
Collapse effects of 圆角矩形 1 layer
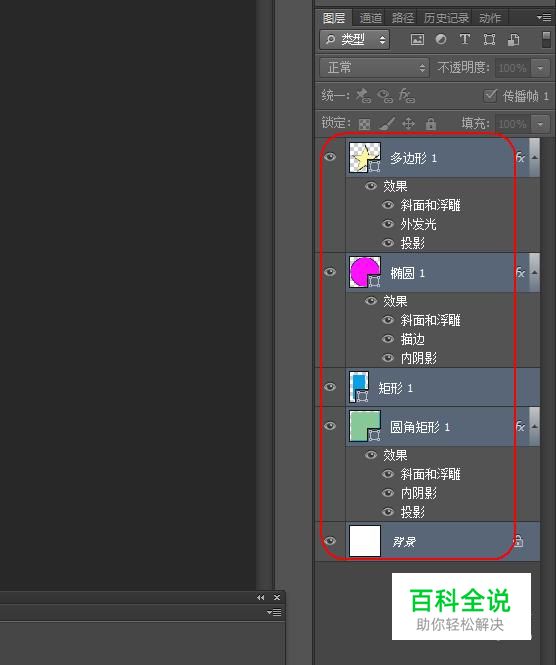point(534,426)
